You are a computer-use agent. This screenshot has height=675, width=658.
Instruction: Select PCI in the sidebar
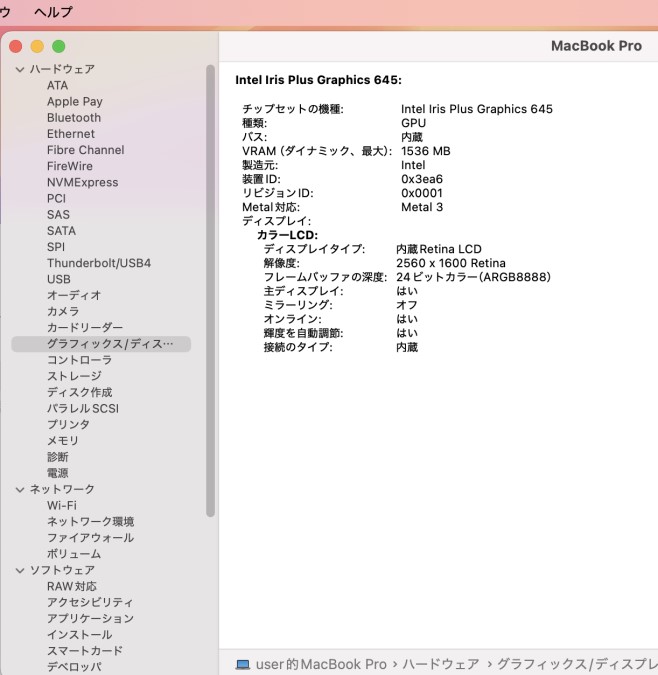point(56,198)
